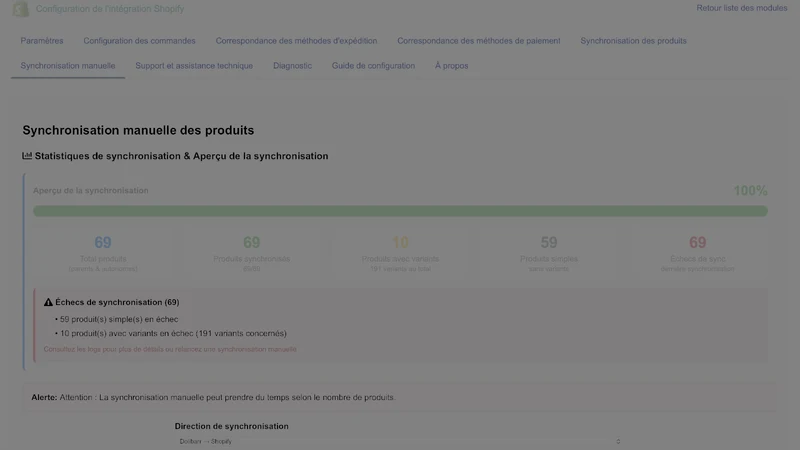Click the 100% progress value

(750, 191)
